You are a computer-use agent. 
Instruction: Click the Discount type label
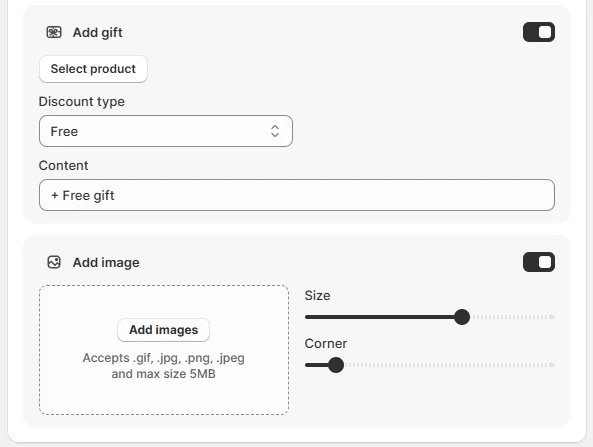82,101
